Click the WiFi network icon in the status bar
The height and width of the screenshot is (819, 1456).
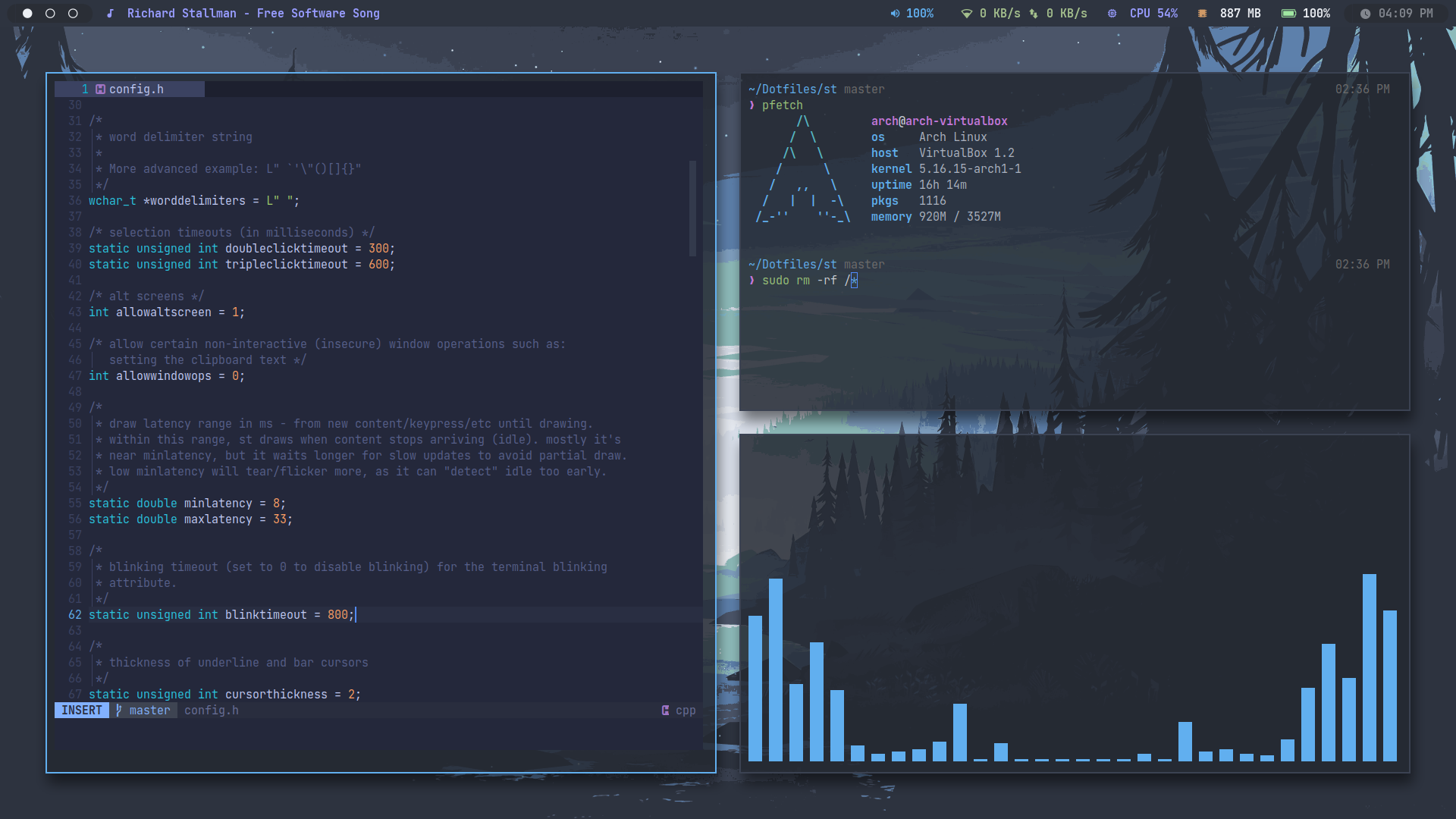tap(966, 13)
